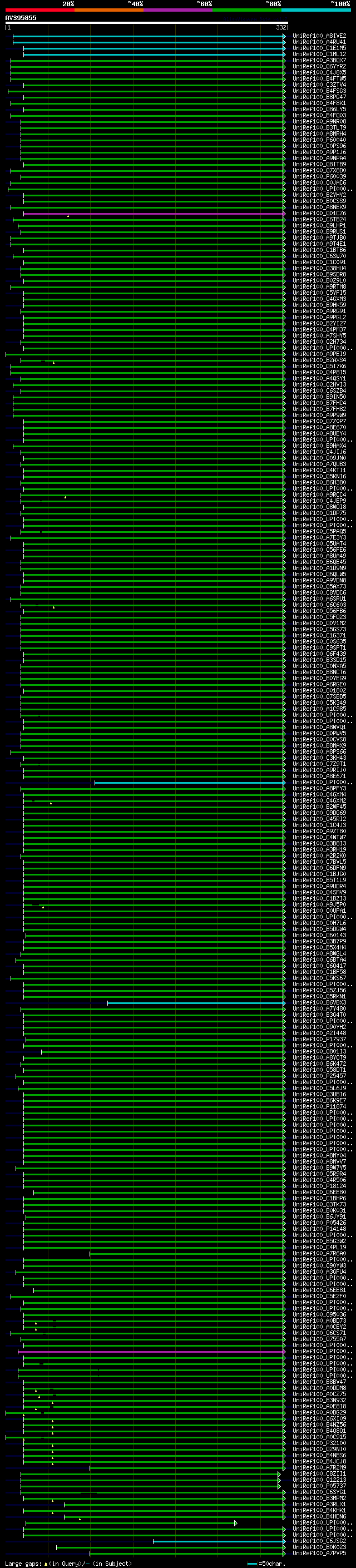Choose hit UniRef100_Q8ITB9
356x1568 pixels.
pos(319,164)
